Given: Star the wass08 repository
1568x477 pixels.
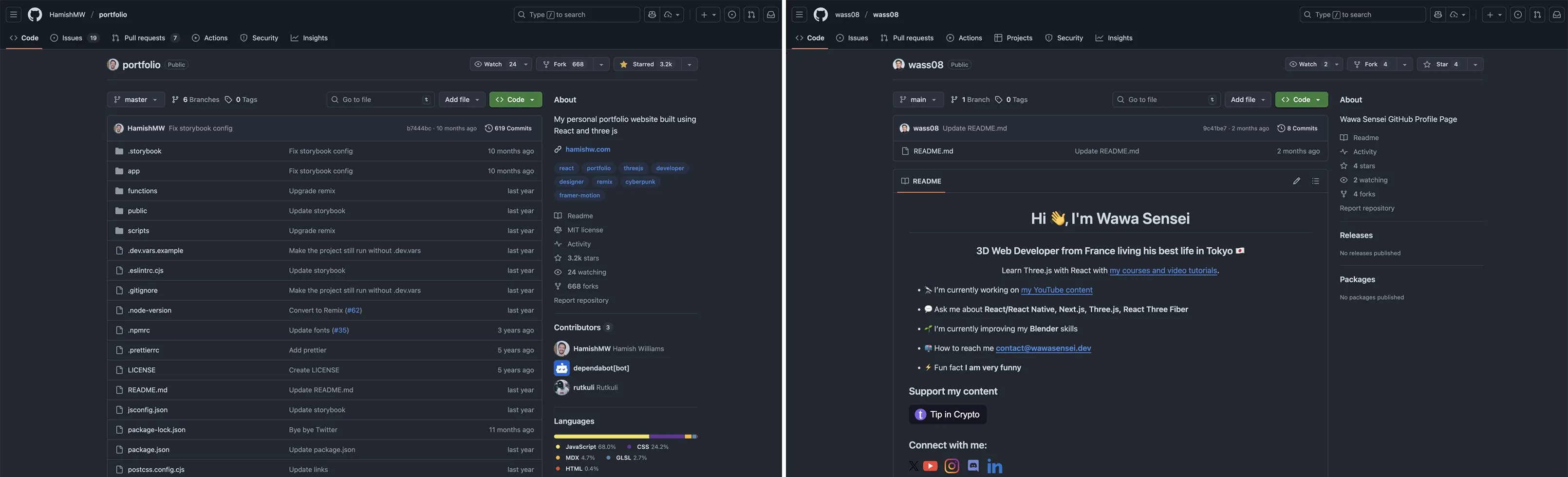Looking at the screenshot, I should click(1441, 64).
